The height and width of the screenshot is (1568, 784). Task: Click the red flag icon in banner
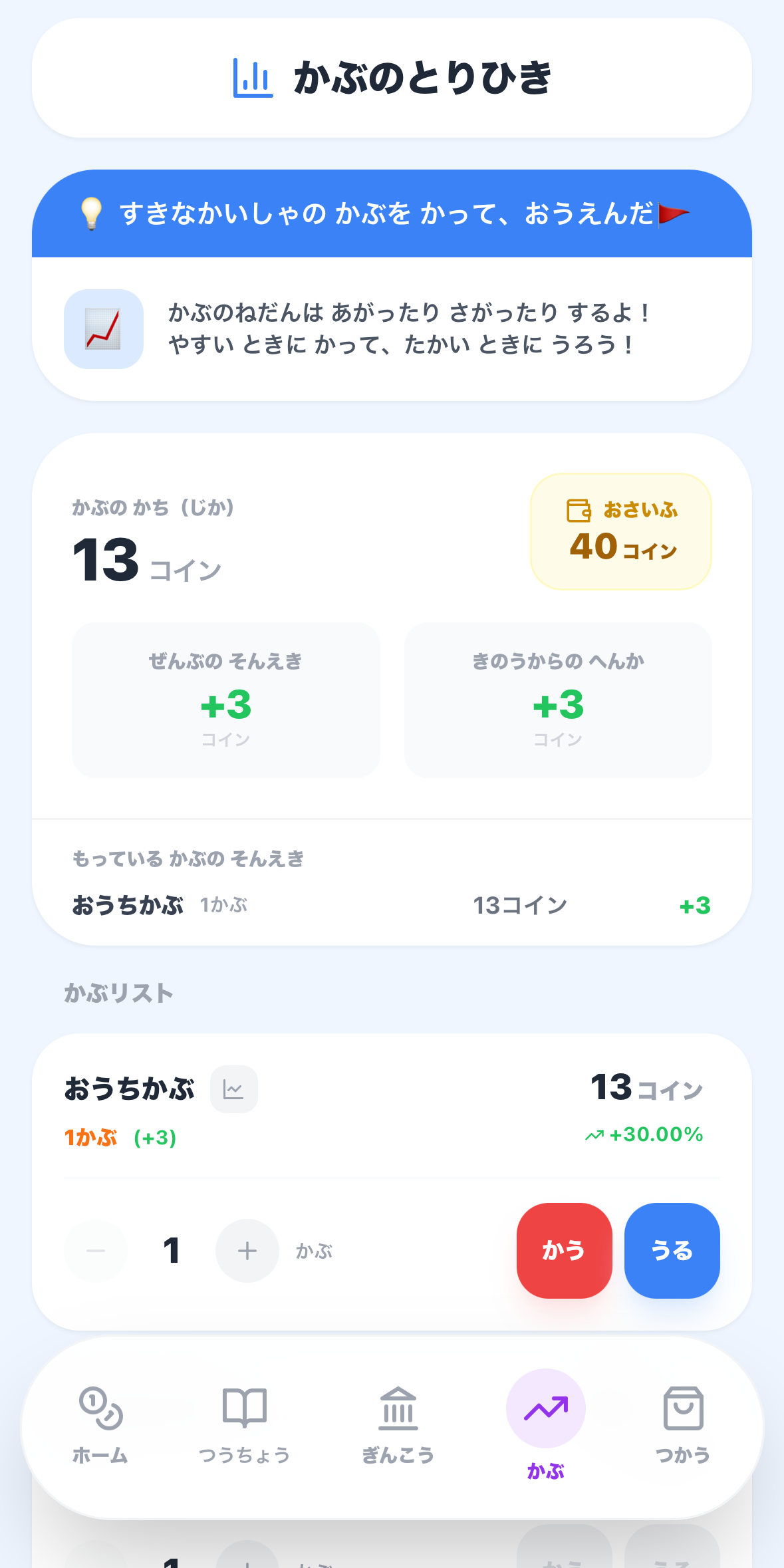673,214
